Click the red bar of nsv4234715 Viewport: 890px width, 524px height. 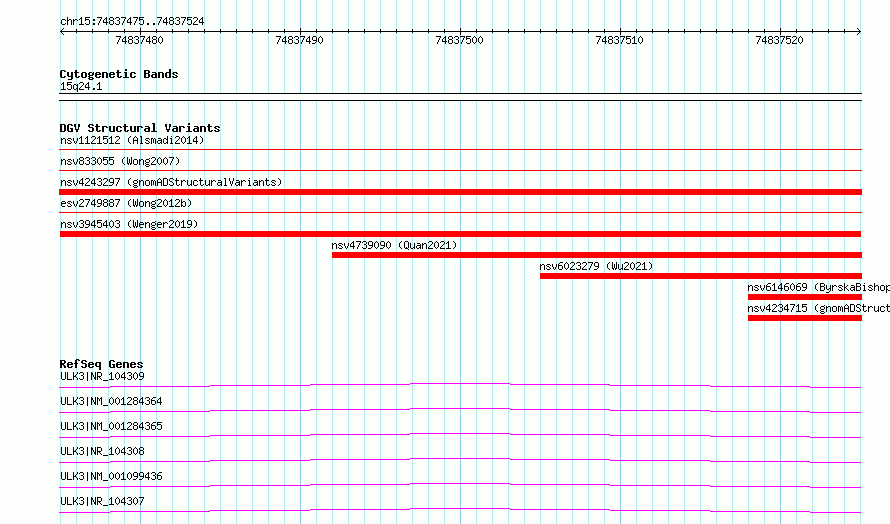click(x=805, y=318)
